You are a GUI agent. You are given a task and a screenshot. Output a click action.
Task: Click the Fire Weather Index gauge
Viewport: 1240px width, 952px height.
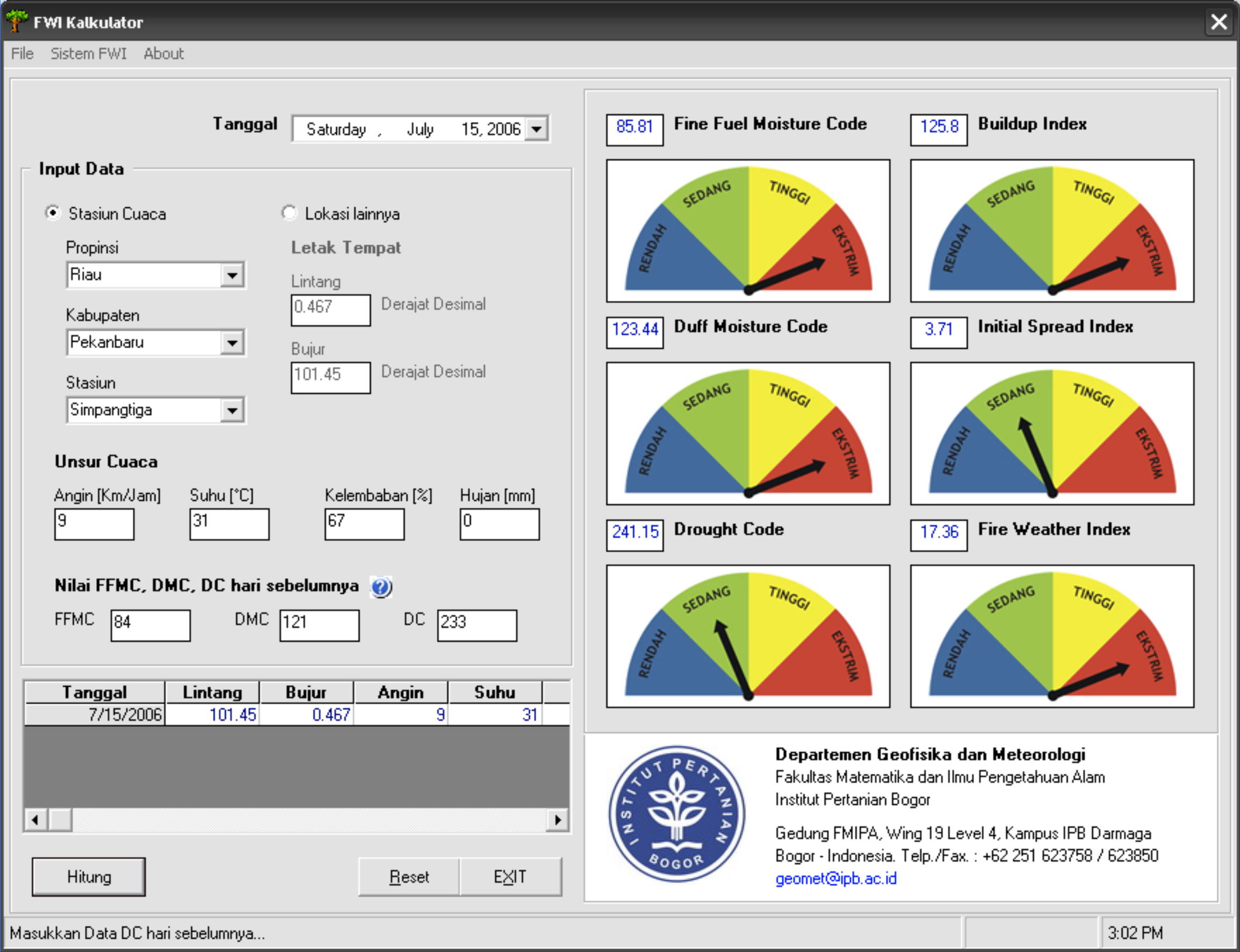click(1052, 636)
